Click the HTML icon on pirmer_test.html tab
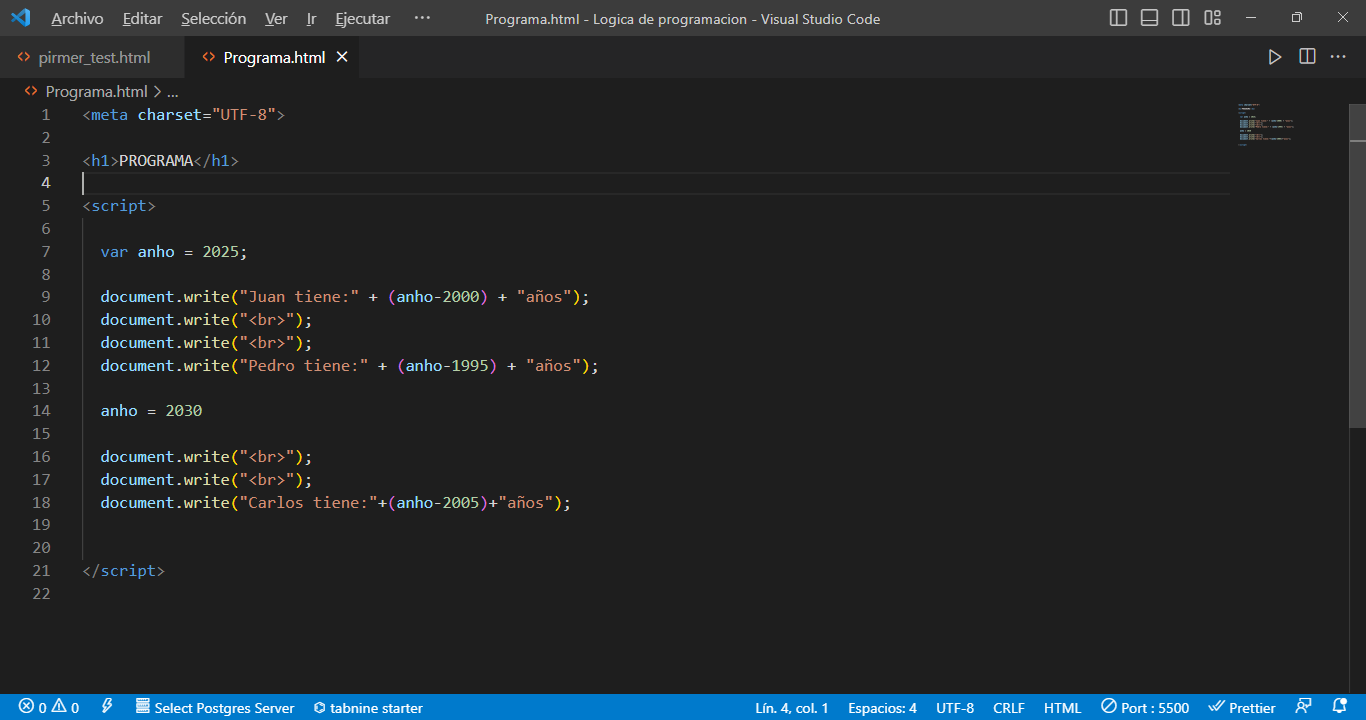Viewport: 1366px width, 720px height. [x=24, y=57]
